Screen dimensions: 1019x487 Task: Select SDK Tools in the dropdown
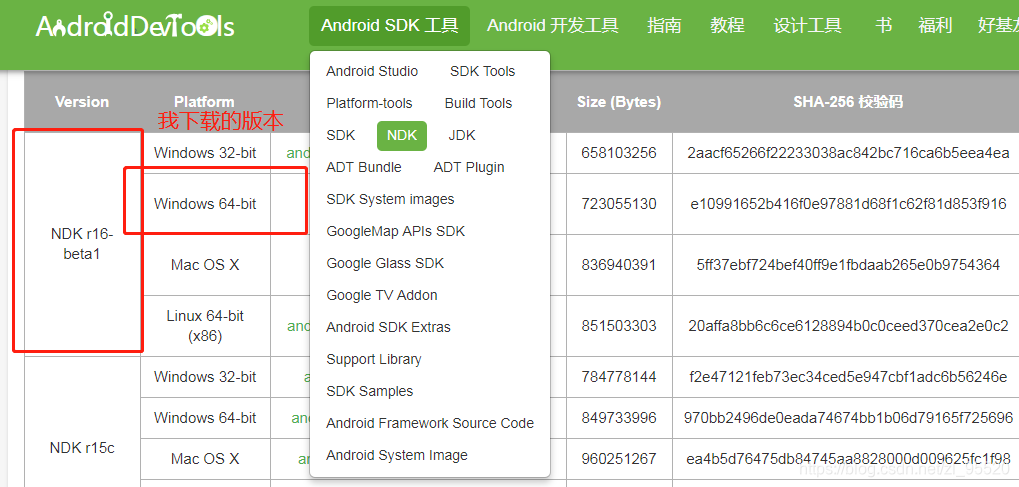pos(482,72)
